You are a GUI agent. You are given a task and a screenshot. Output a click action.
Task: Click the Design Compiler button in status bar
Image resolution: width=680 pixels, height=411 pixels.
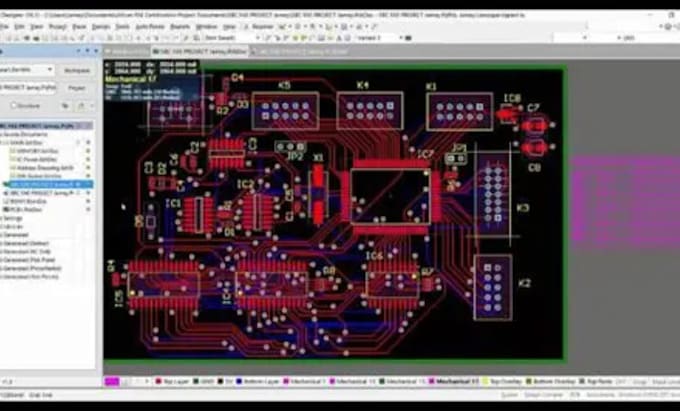544,395
